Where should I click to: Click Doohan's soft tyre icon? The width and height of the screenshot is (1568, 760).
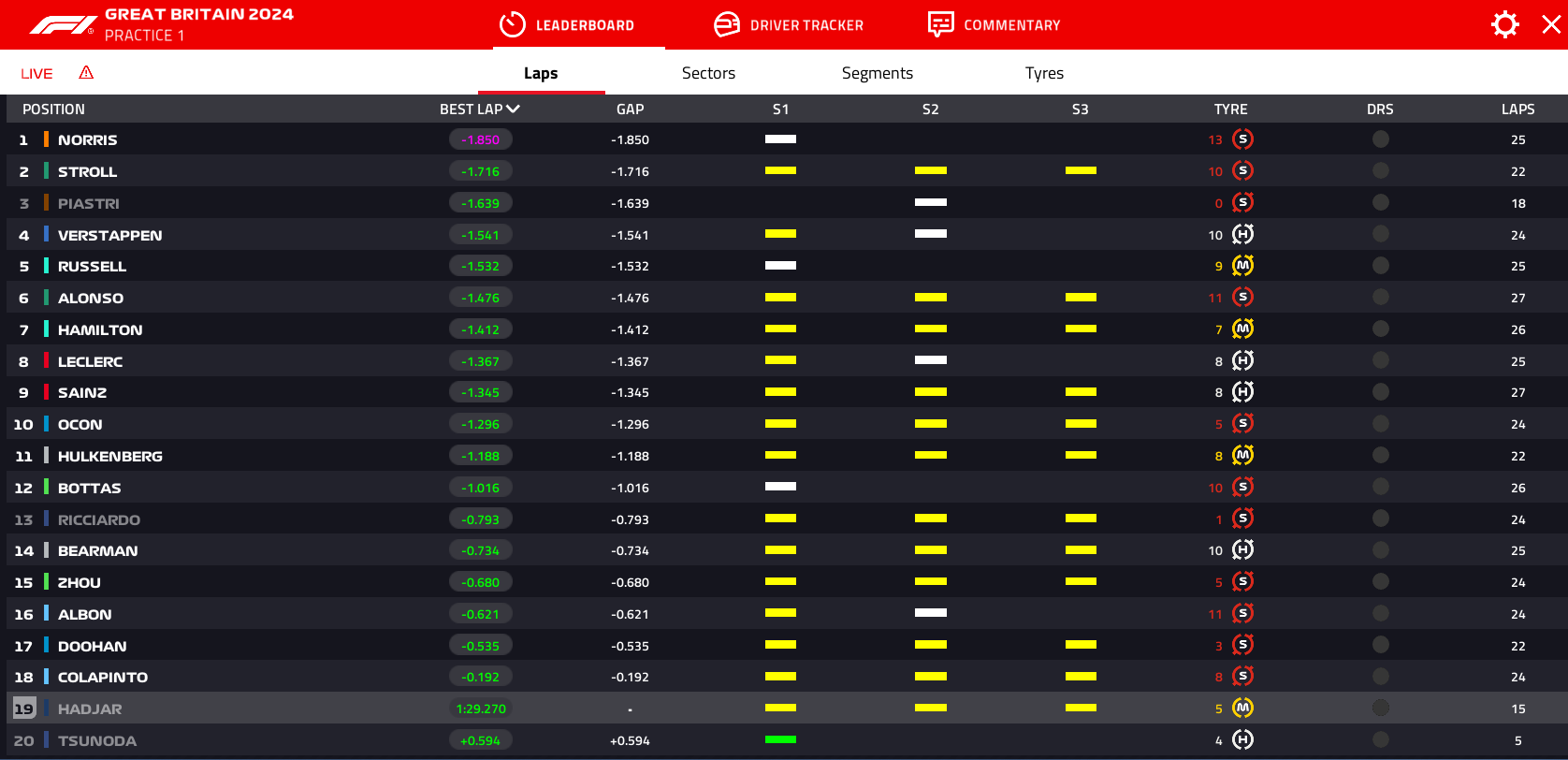point(1242,645)
